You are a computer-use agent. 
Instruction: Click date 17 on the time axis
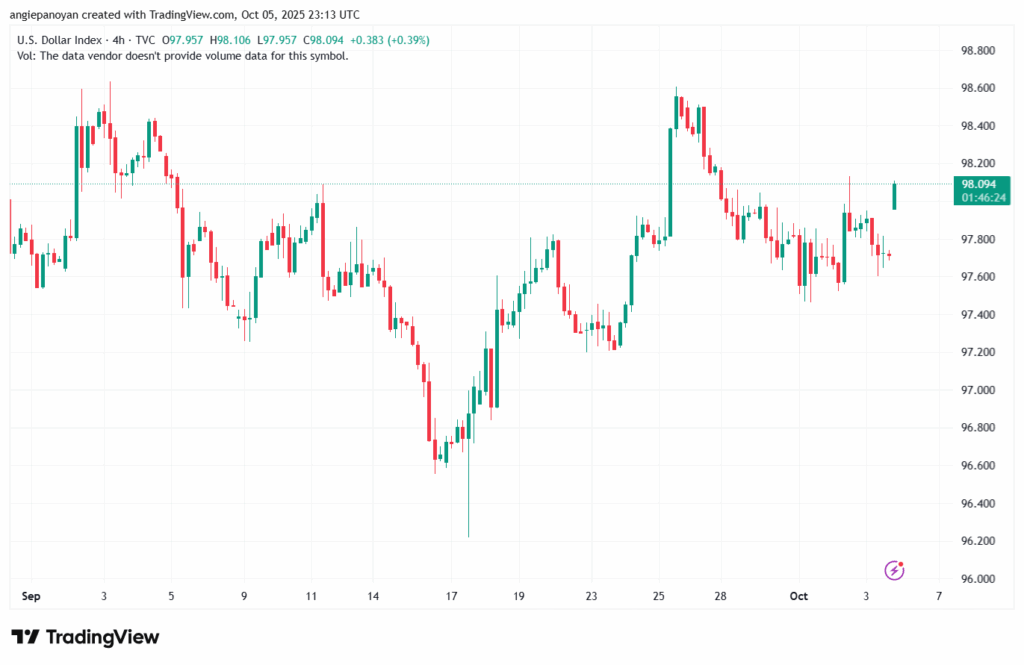[x=451, y=596]
